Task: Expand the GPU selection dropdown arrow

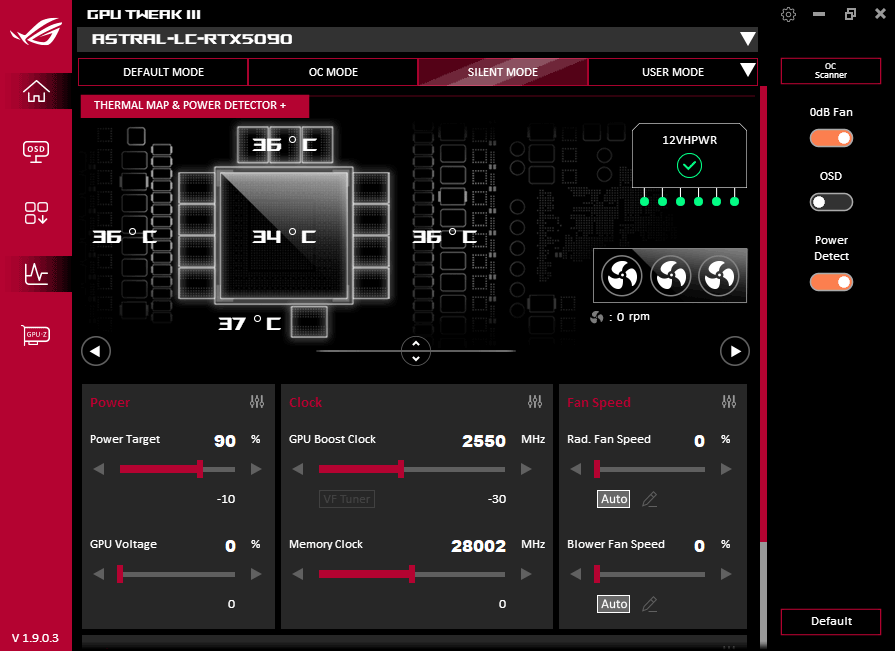Action: 748,39
